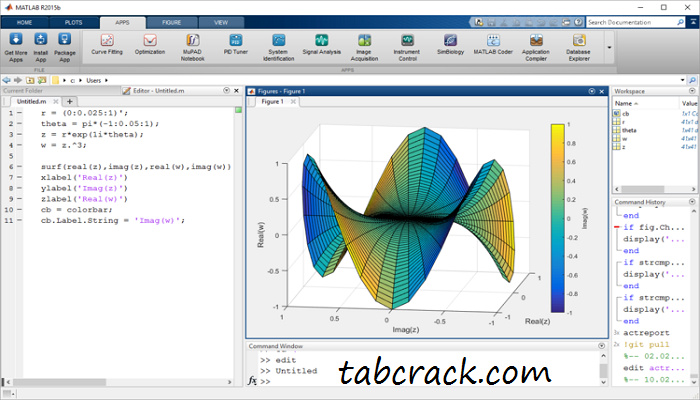Open Editor panel actions menu
The image size is (700, 400).
tap(226, 91)
